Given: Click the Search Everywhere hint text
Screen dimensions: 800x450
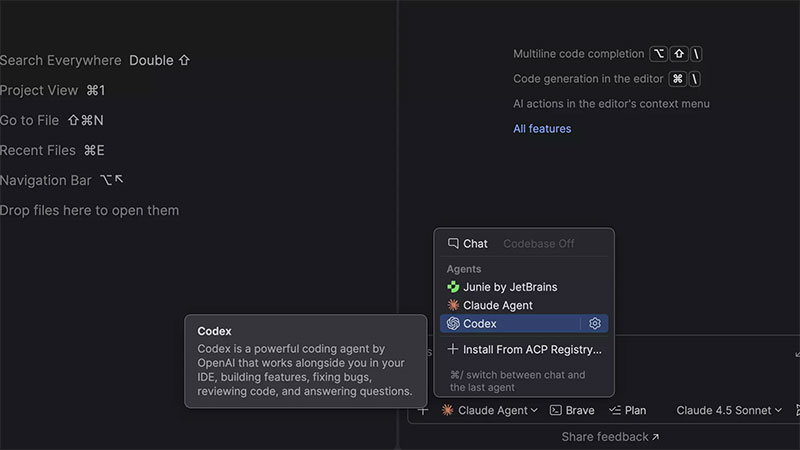Looking at the screenshot, I should click(61, 60).
